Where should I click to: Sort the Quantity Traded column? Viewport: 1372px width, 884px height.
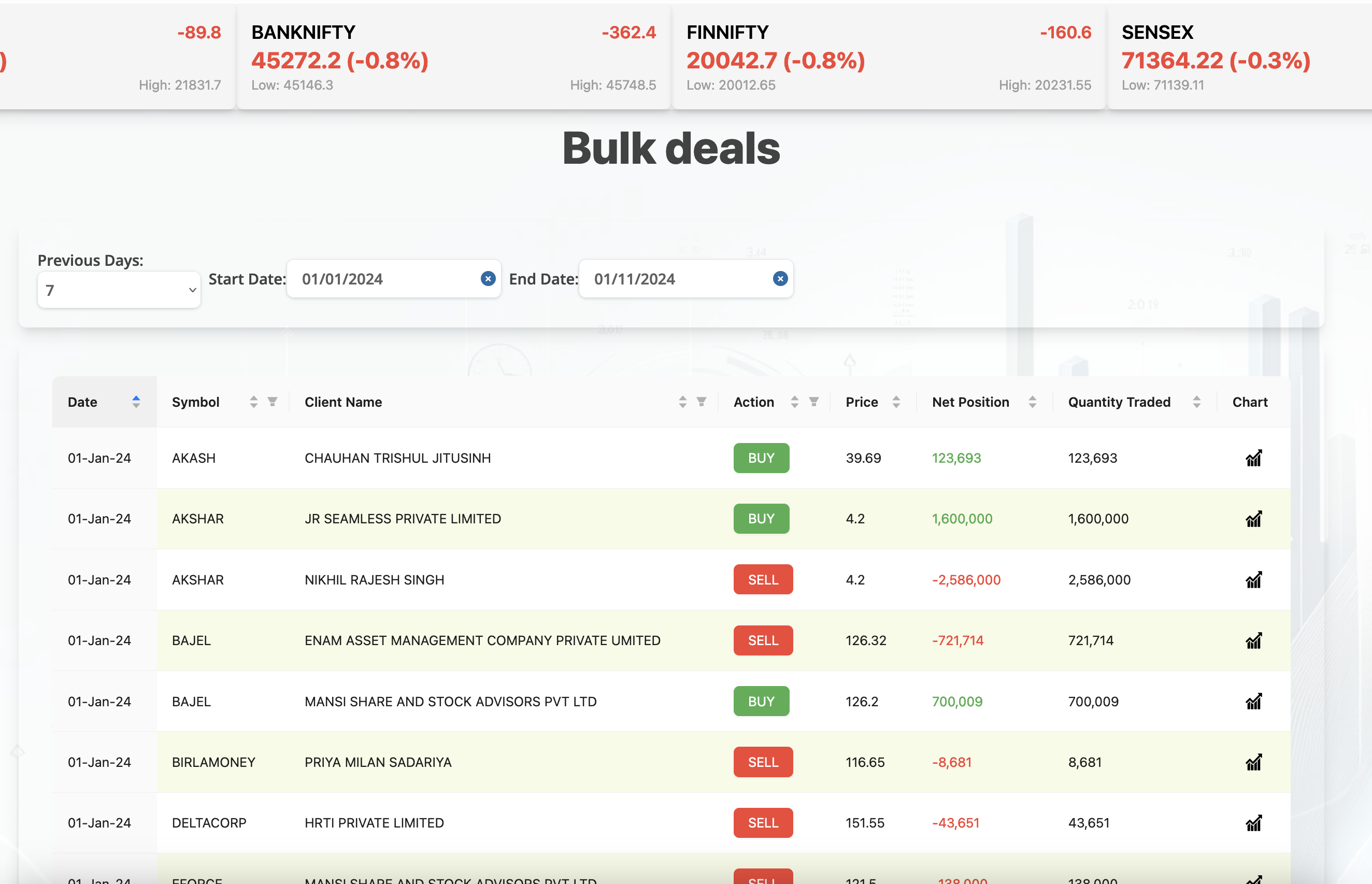[1195, 402]
